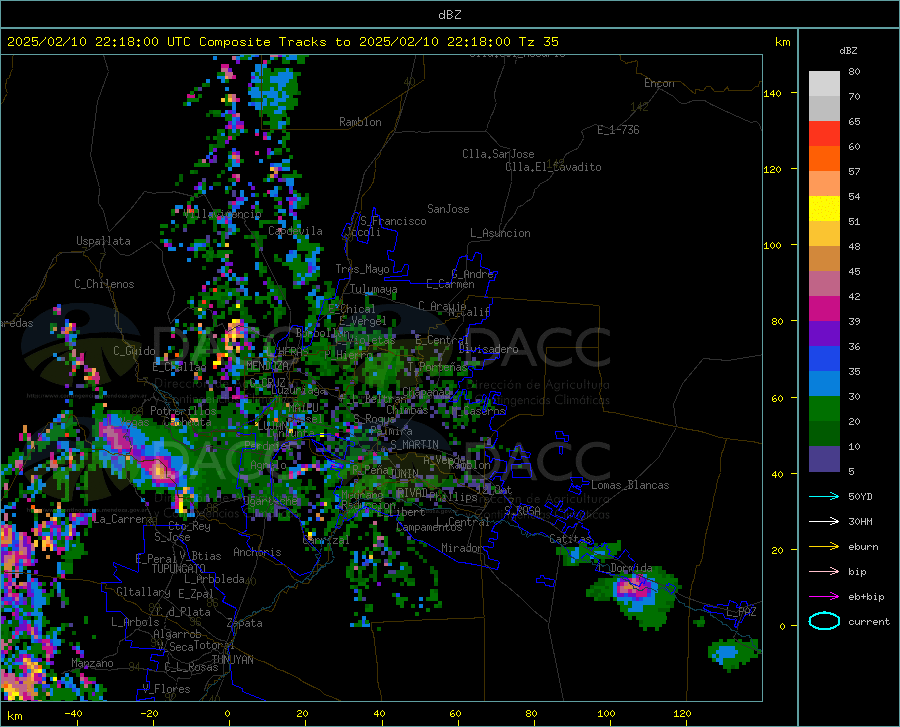Click the UTC Composite Tracks timestamp header

[x=282, y=42]
